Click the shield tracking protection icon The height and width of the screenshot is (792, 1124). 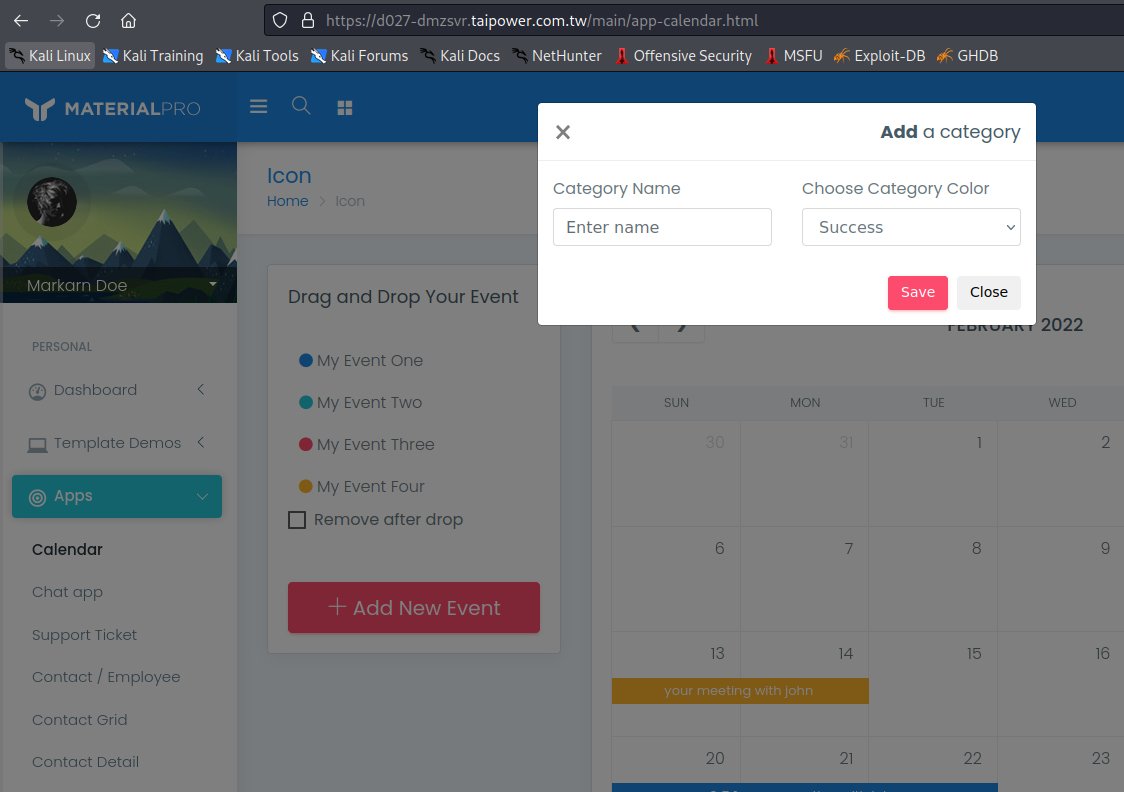280,21
